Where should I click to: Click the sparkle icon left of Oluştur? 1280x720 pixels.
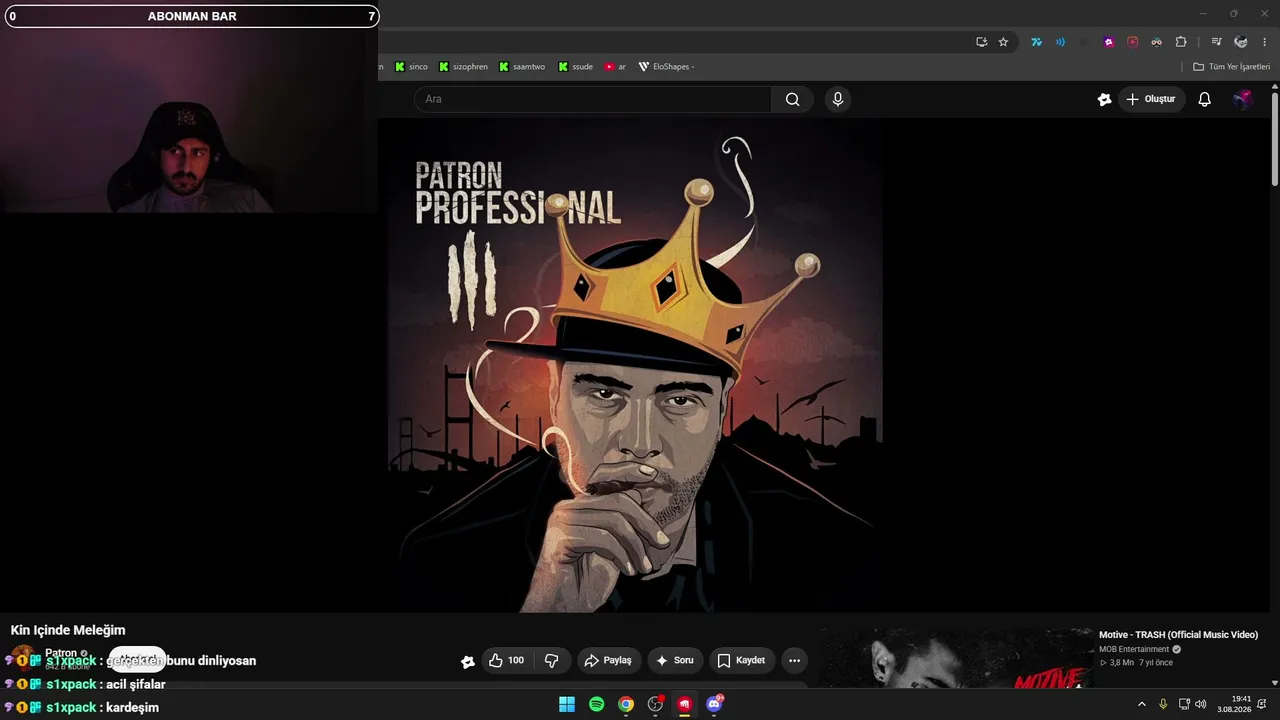(1104, 99)
